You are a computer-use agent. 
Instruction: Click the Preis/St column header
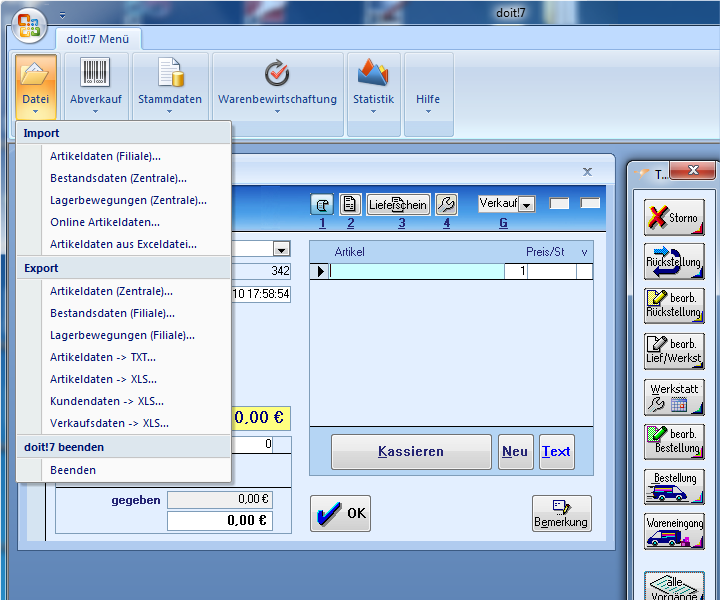(x=545, y=252)
